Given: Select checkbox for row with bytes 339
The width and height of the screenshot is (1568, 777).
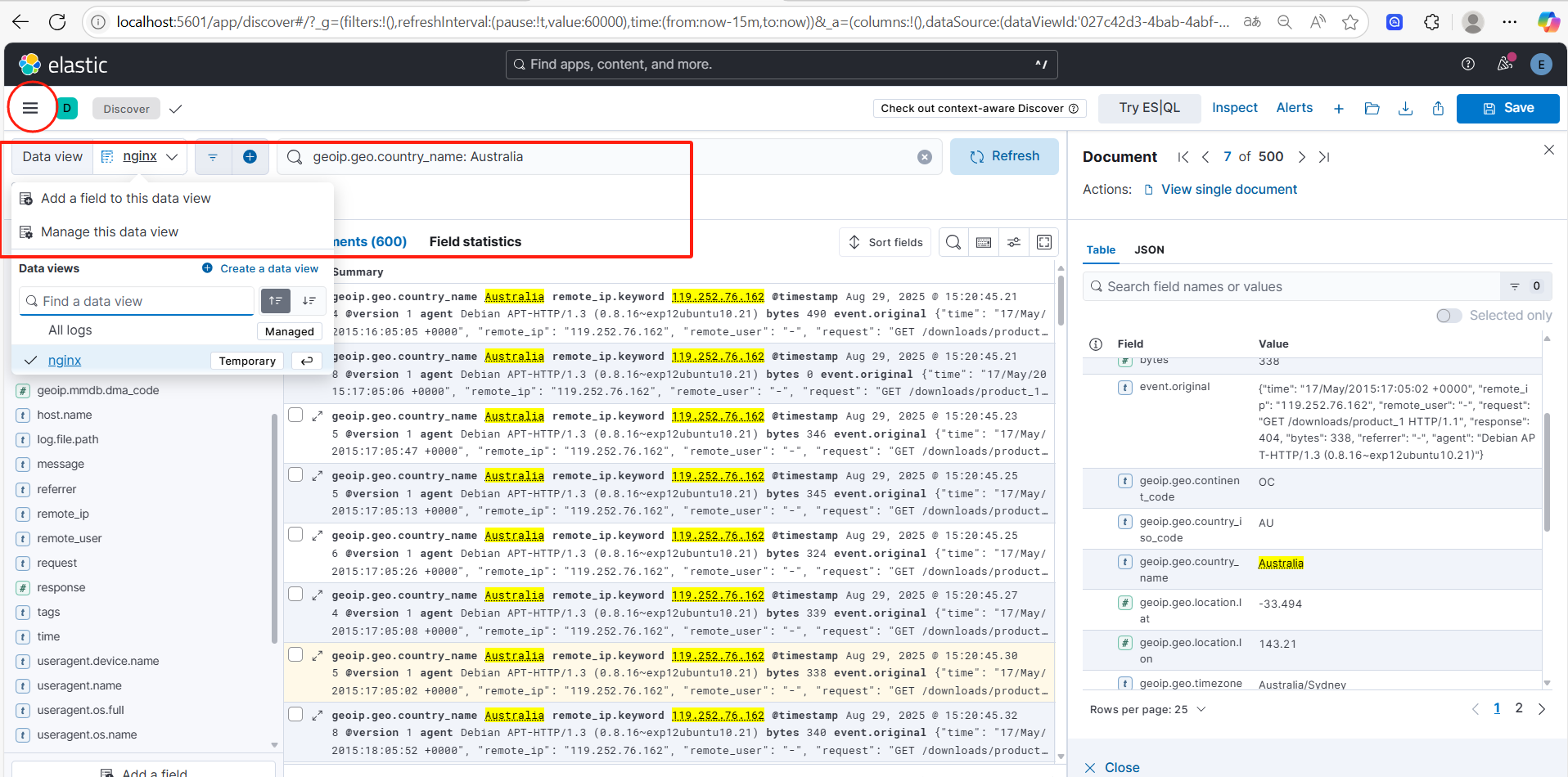Looking at the screenshot, I should click(x=295, y=595).
